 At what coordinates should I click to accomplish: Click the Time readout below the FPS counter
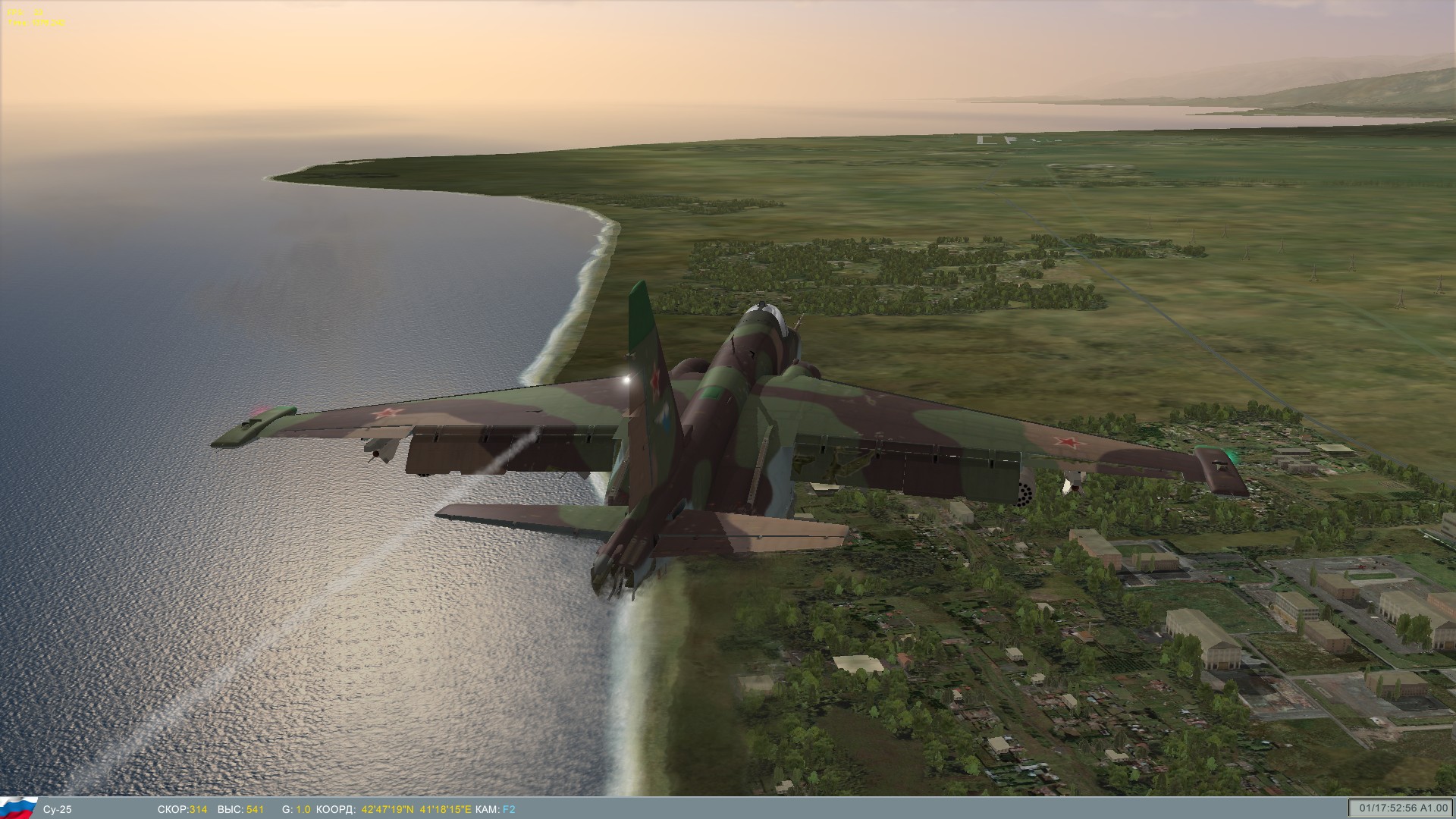pos(36,23)
